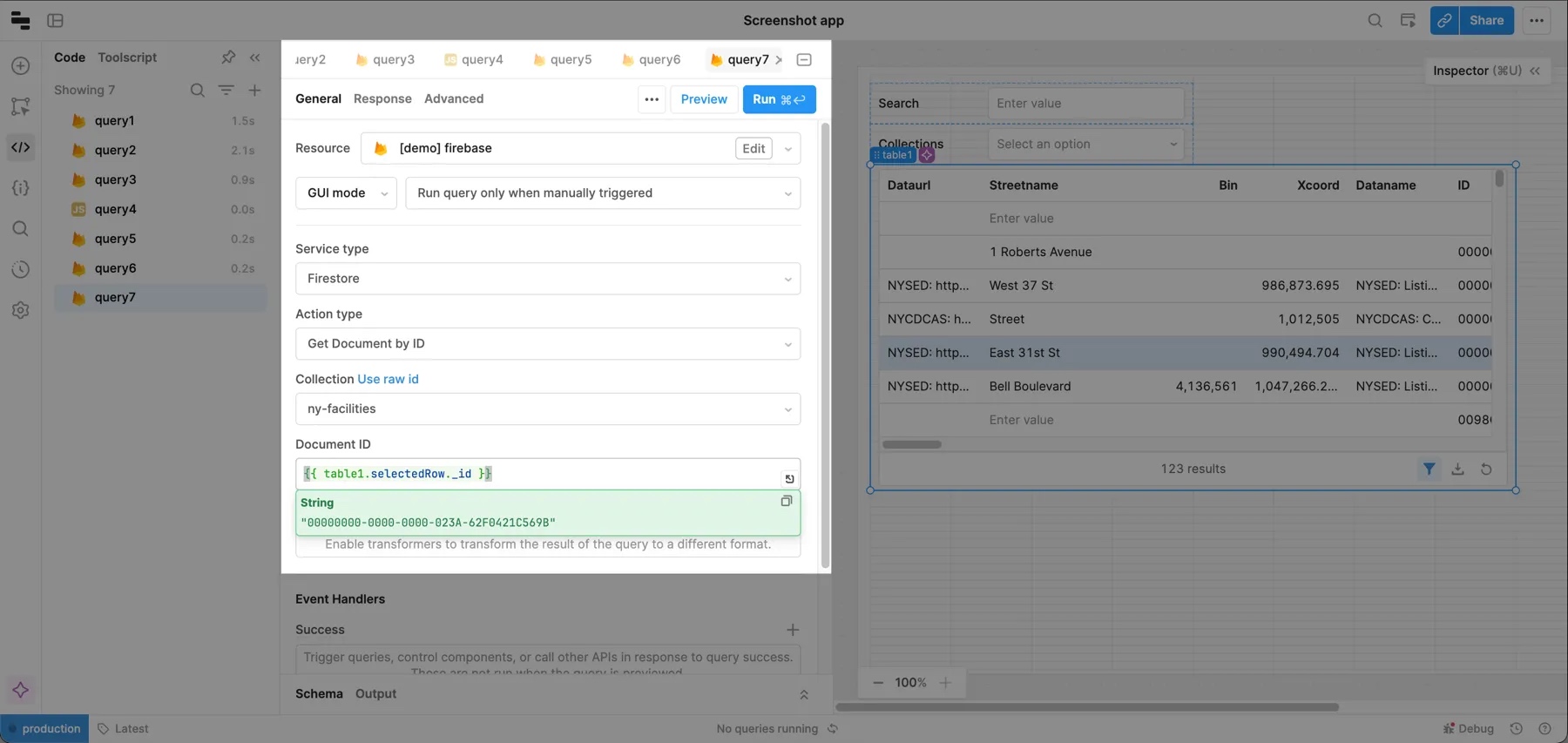Open the Debug panel

tap(1469, 729)
